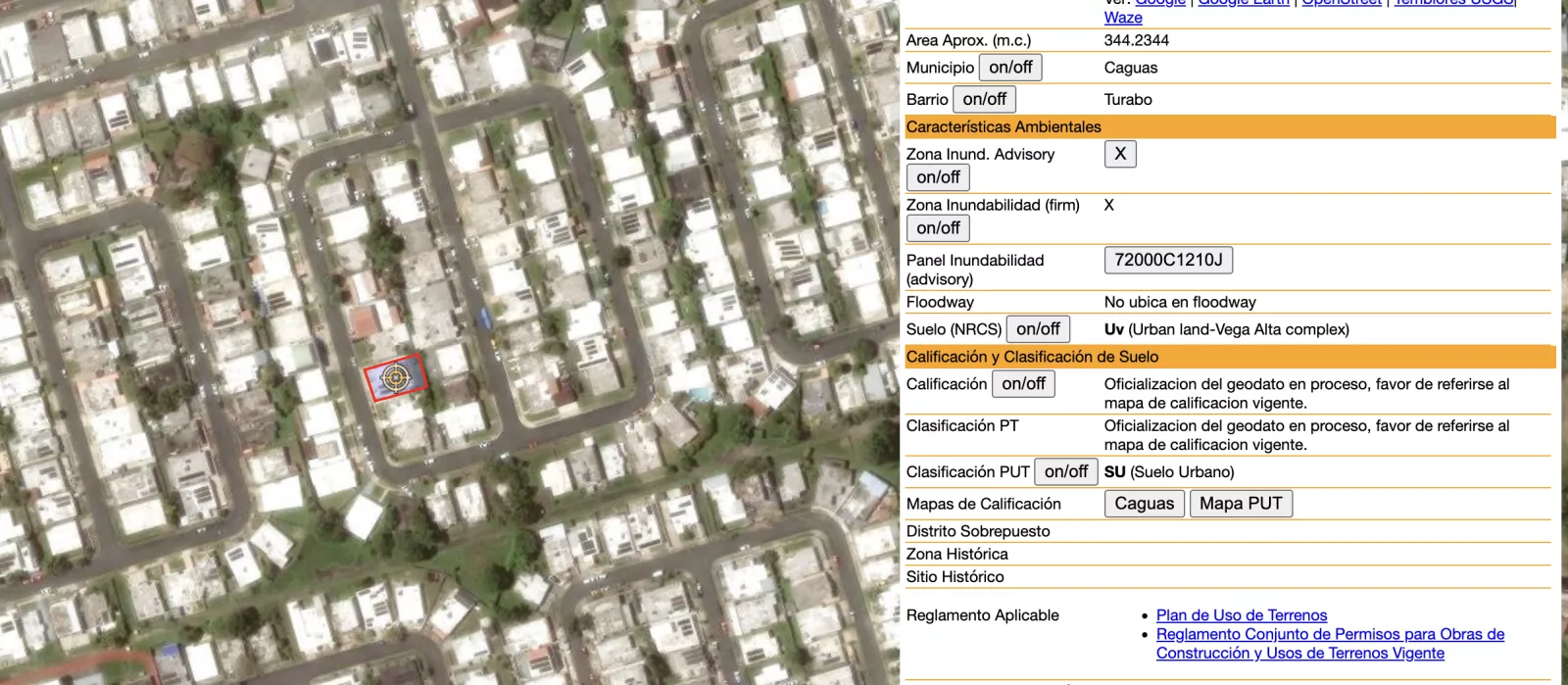Toggle the Clasificación PUT layer on/off
Viewport: 1568px width, 685px height.
[x=1065, y=472]
